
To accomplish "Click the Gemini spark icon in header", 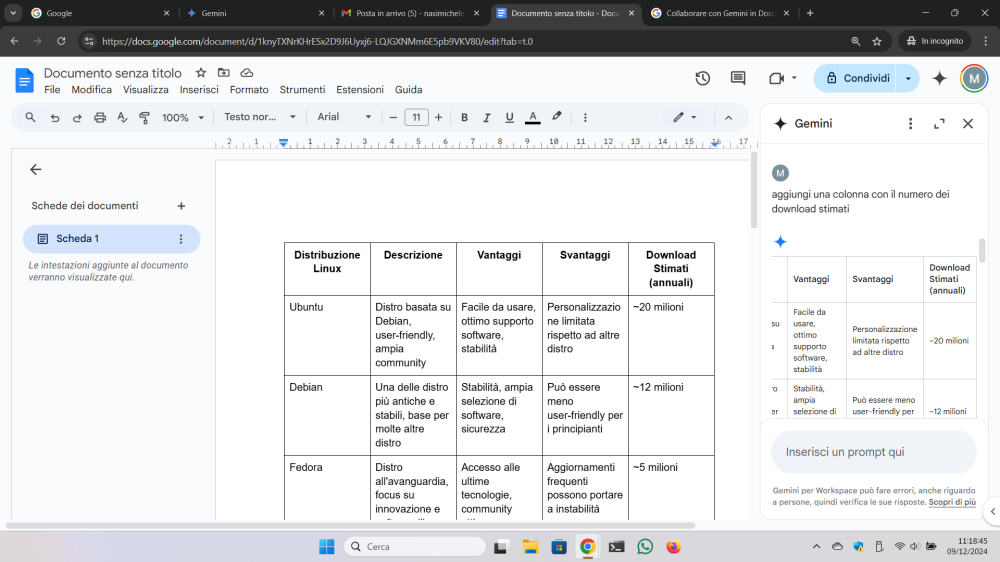I will (939, 78).
